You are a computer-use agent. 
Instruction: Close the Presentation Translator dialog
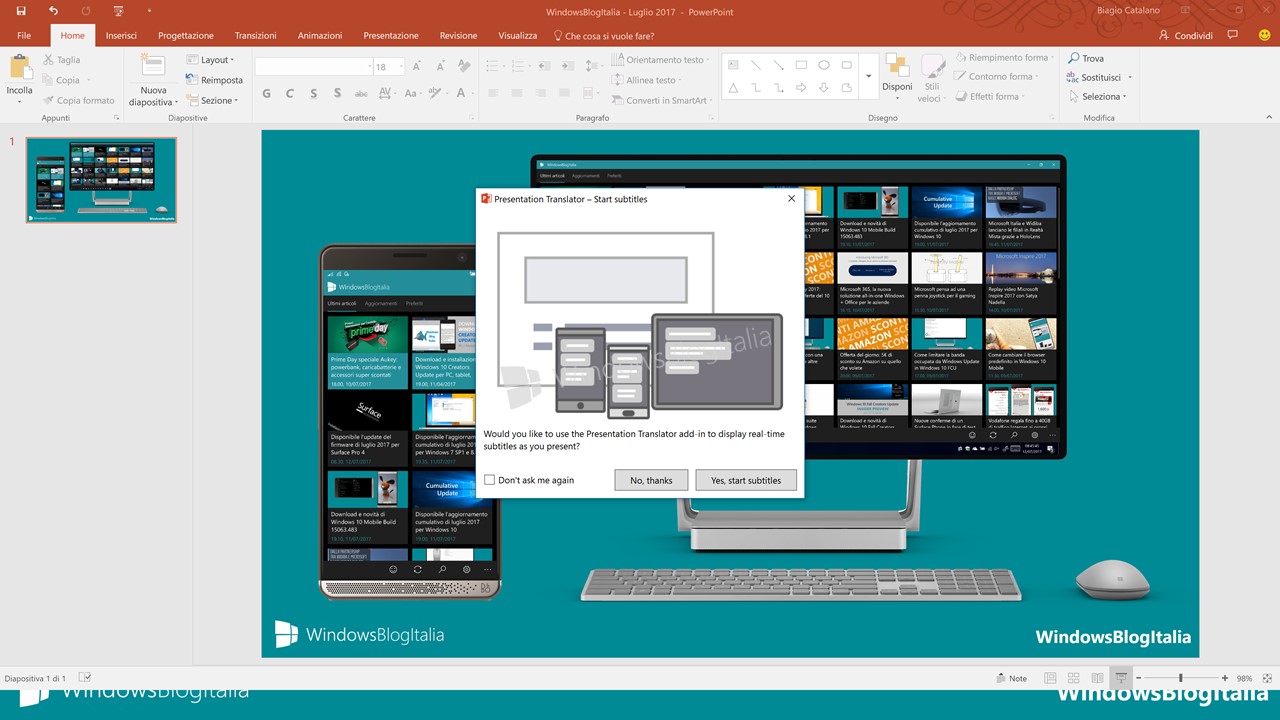pyautogui.click(x=791, y=199)
